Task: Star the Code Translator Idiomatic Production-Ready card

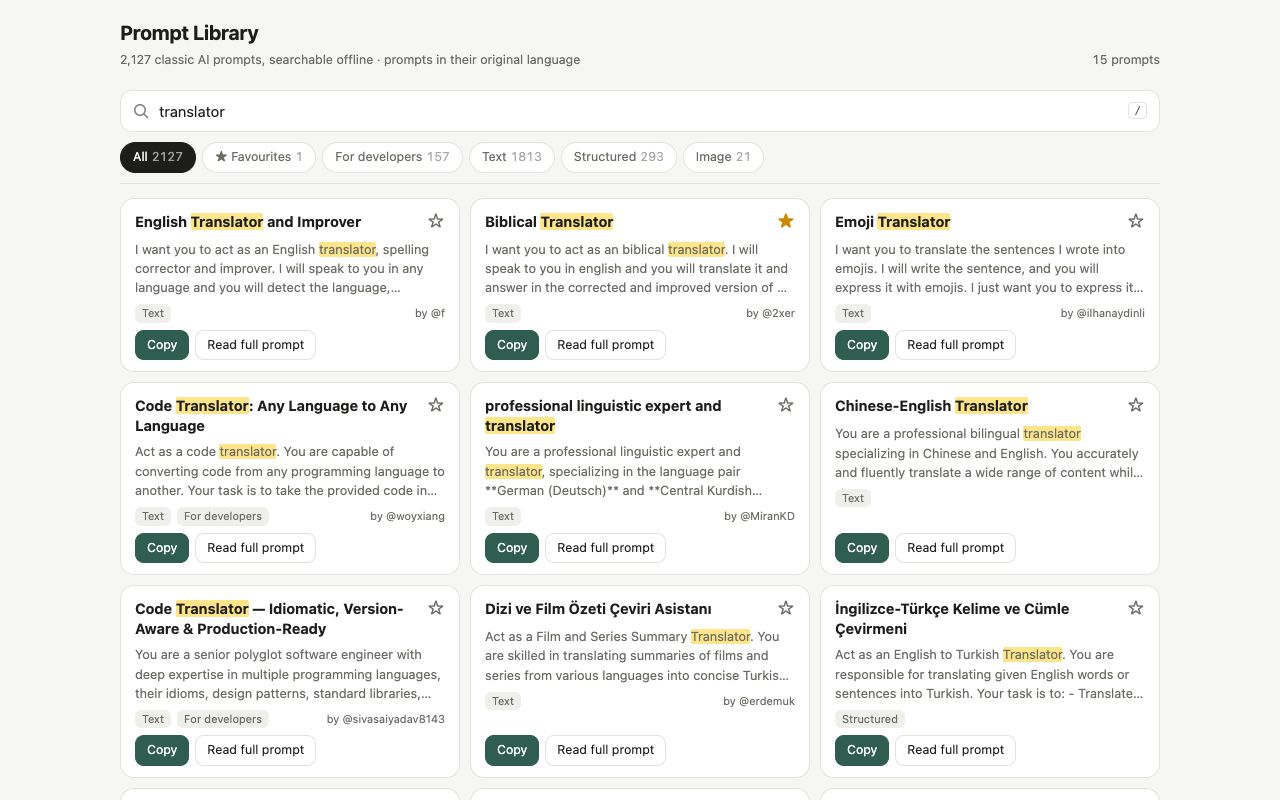Action: [436, 608]
